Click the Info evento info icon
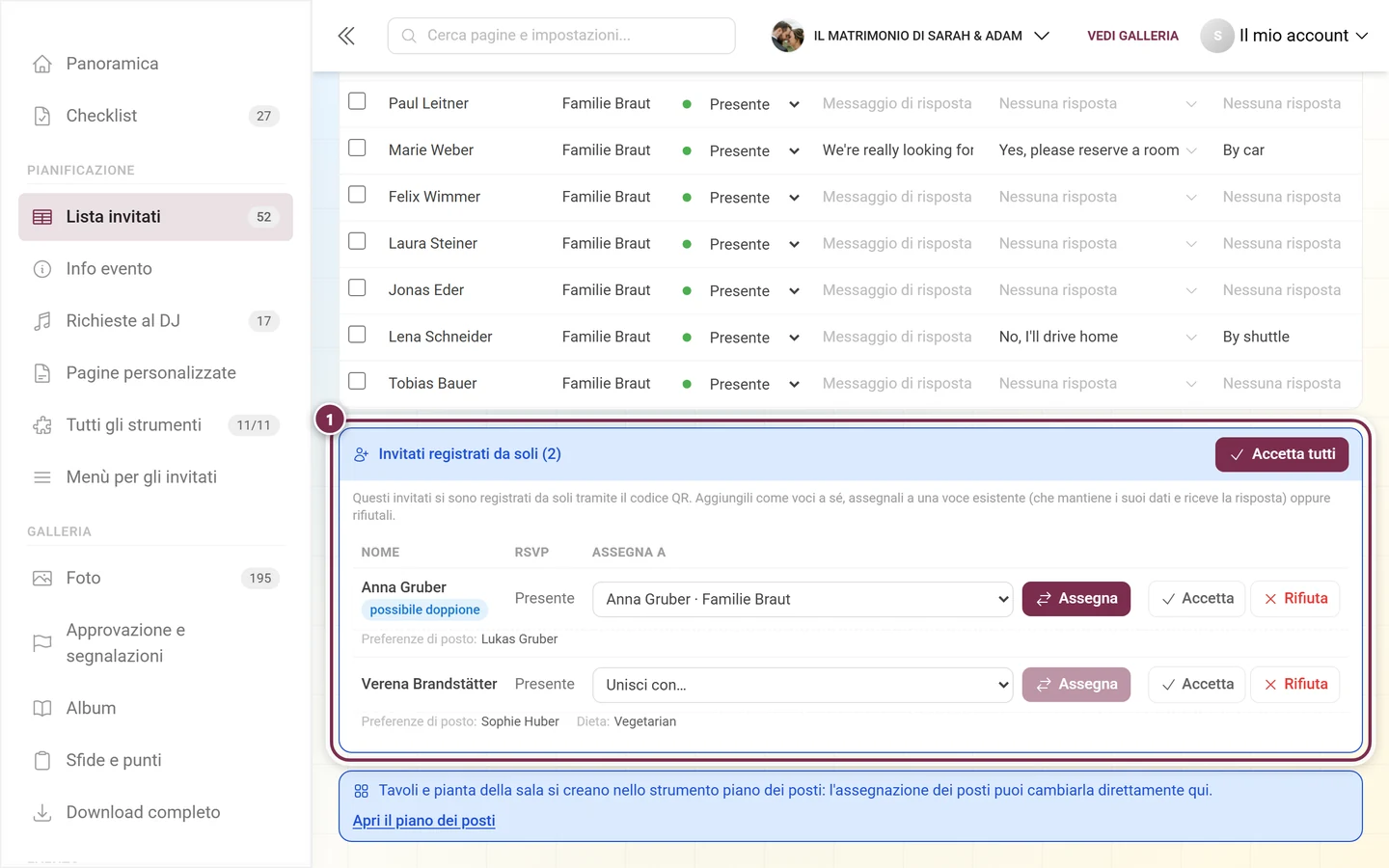Screen dimensions: 1389x868 (x=42, y=269)
